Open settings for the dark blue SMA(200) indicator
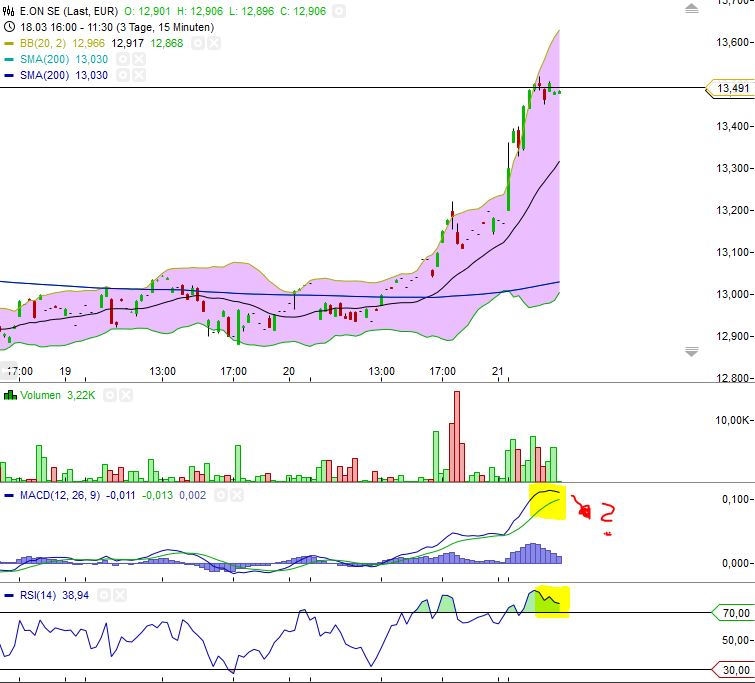The height and width of the screenshot is (683, 755). 123,75
